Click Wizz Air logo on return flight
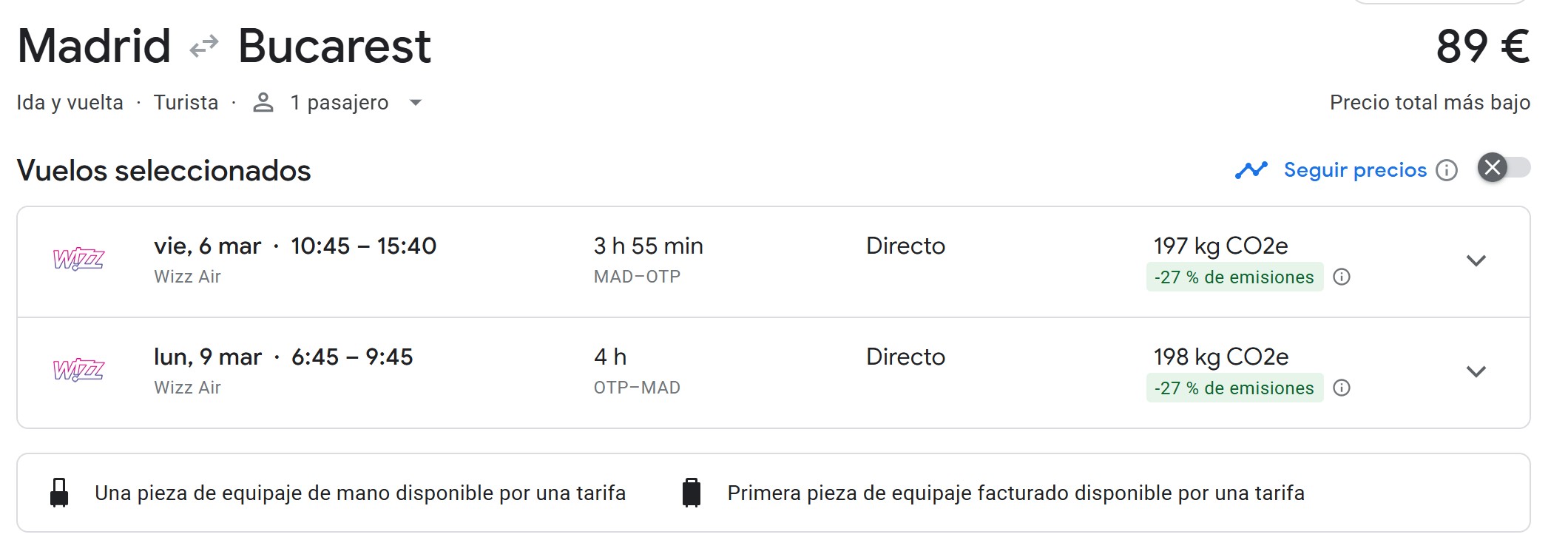Image resolution: width=1568 pixels, height=540 pixels. click(x=78, y=371)
